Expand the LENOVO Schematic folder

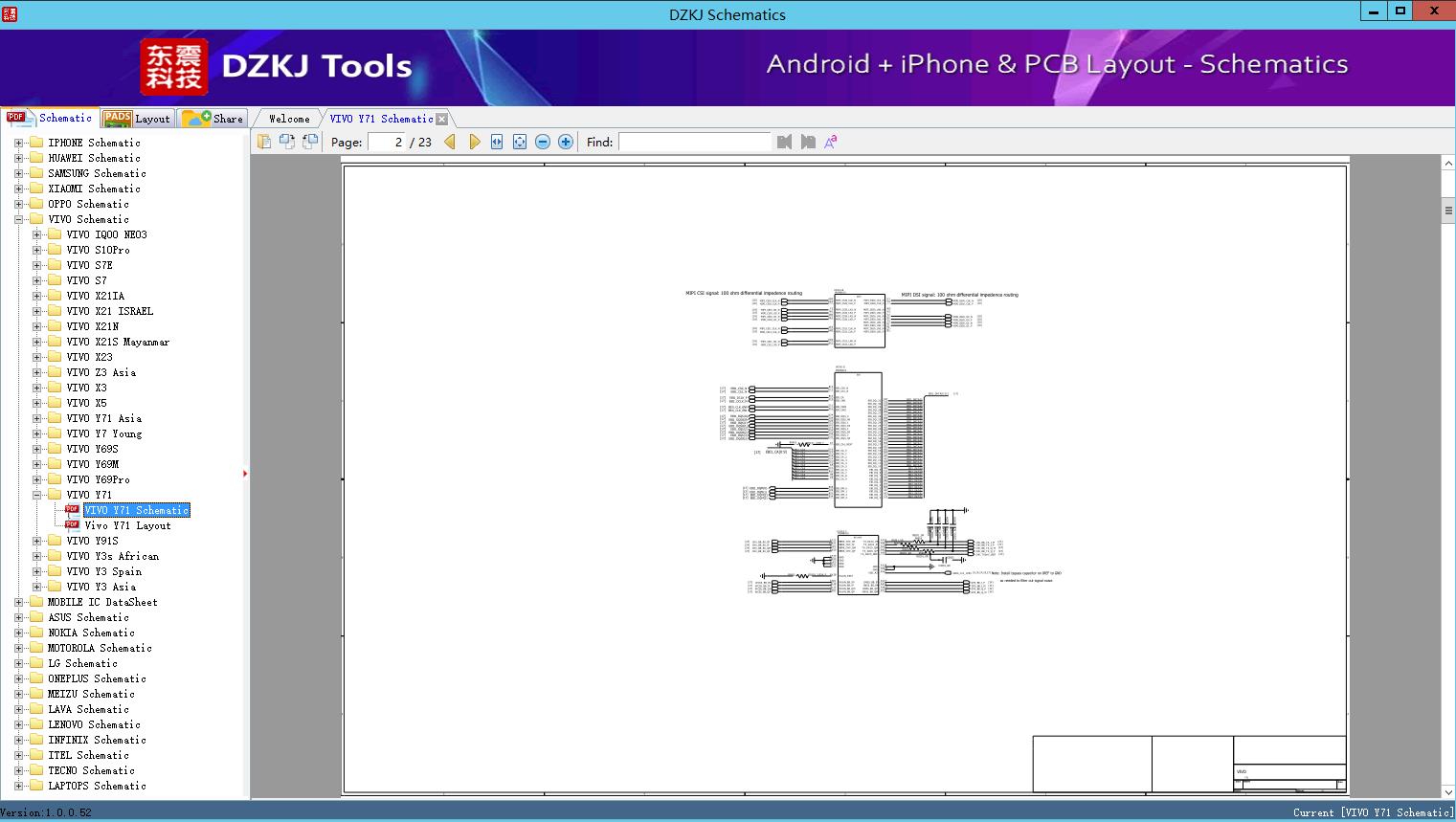(x=18, y=724)
